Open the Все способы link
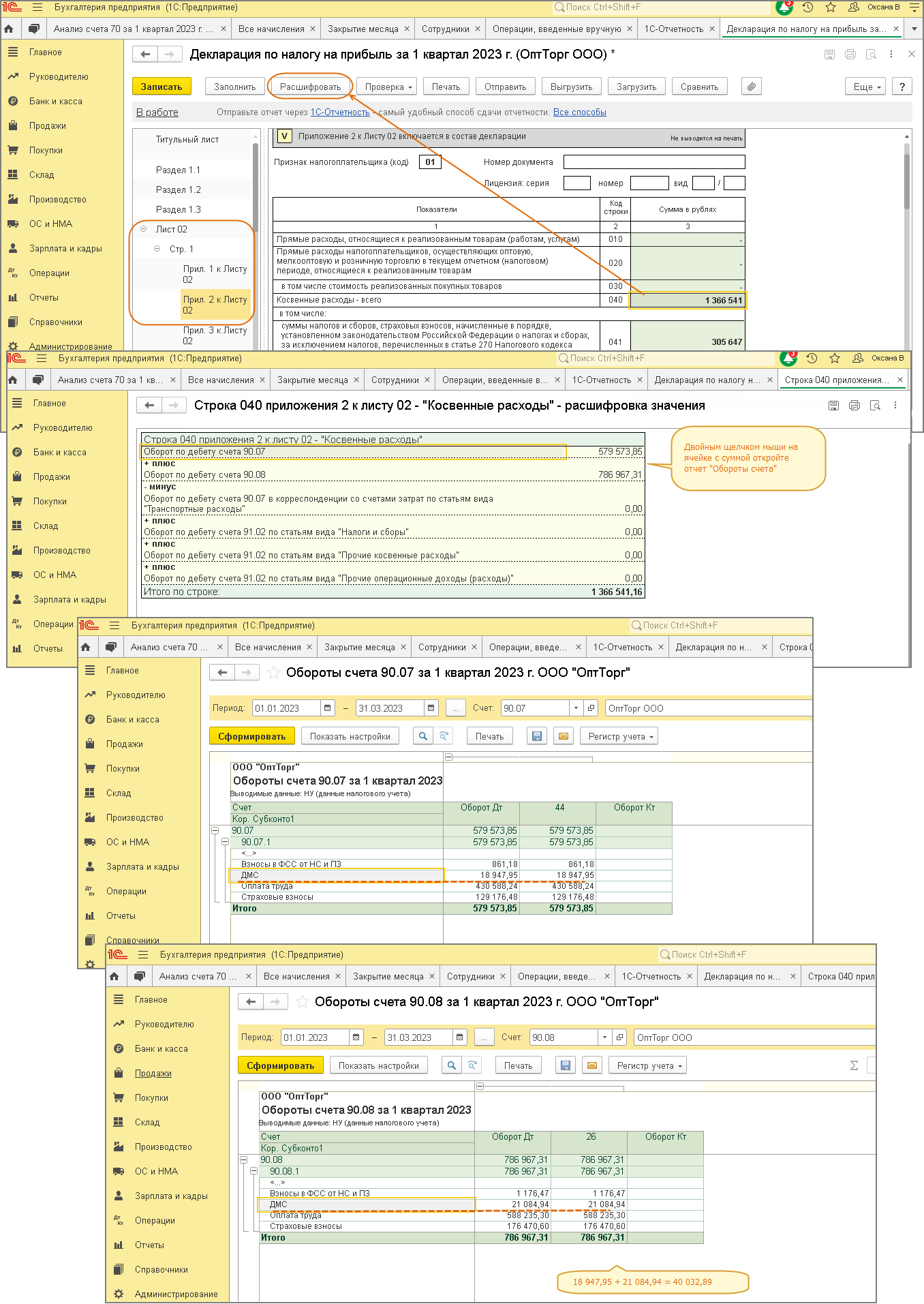Screen dimensions: 924x1304 tap(579, 112)
